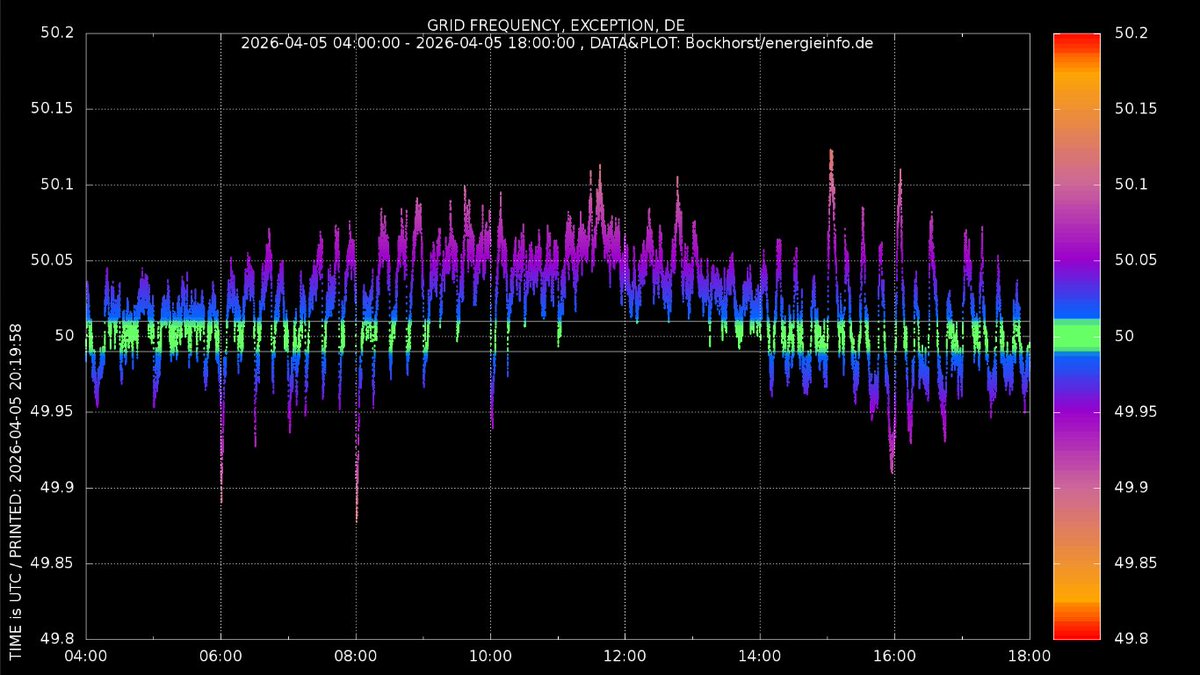Click the 18:00 time axis label

tap(1029, 657)
